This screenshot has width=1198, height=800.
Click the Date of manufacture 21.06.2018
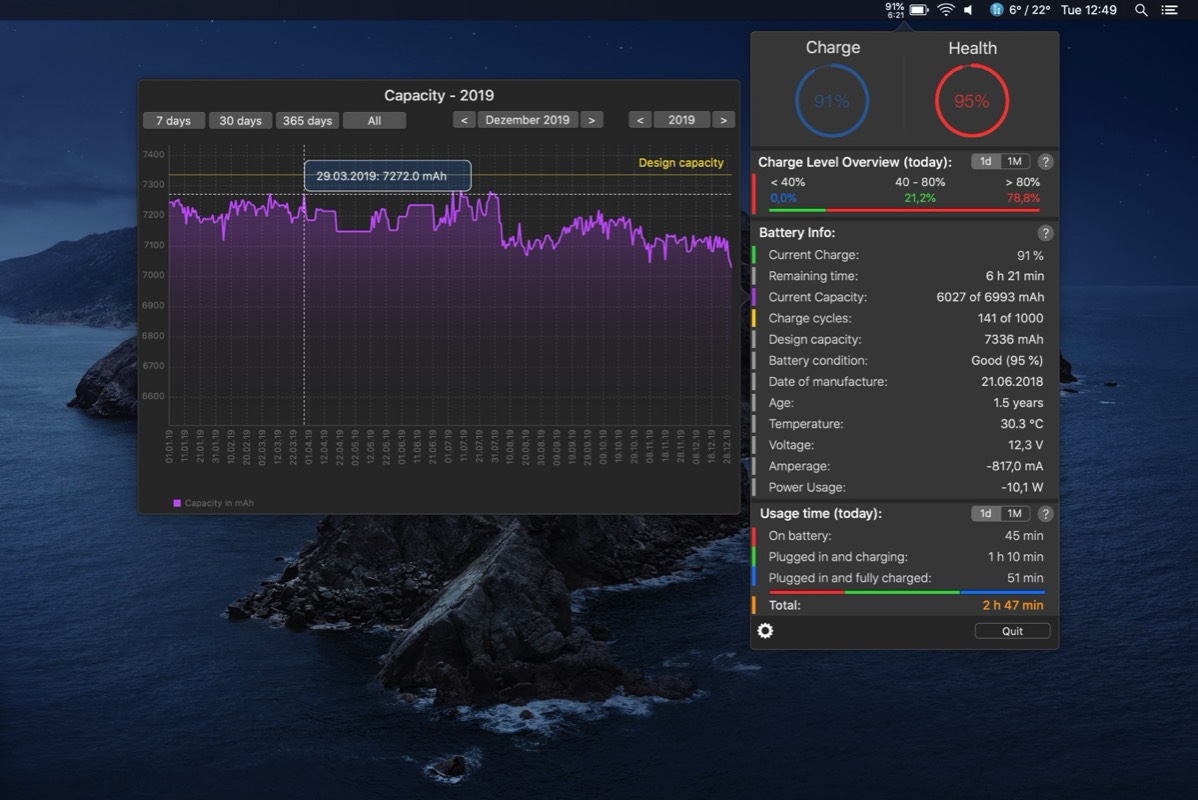tap(1012, 381)
